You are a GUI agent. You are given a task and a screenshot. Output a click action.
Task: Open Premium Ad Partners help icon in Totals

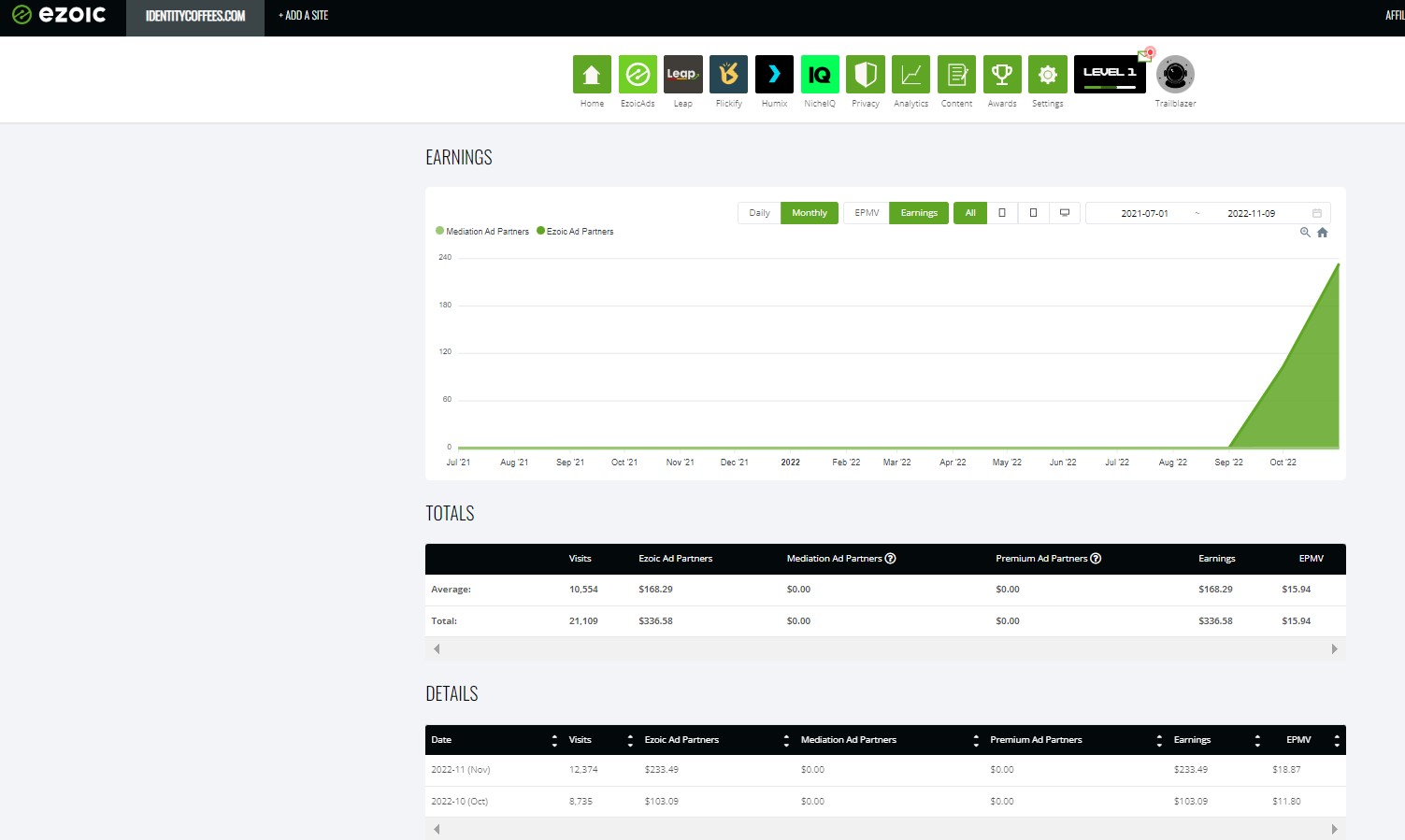(1096, 559)
